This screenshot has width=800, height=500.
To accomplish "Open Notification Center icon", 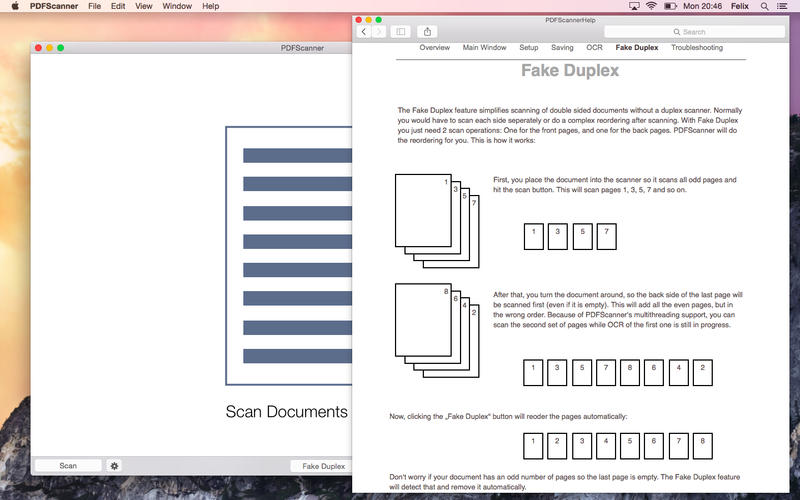I will click(783, 6).
